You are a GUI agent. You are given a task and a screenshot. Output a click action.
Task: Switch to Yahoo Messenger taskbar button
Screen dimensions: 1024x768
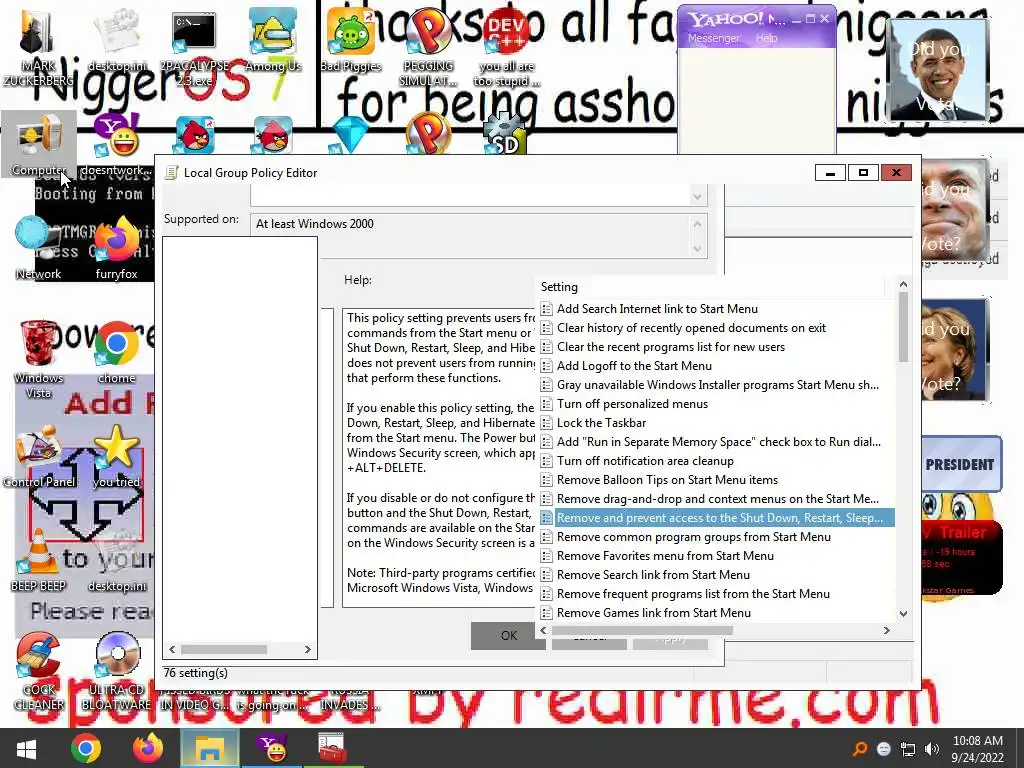pos(272,748)
